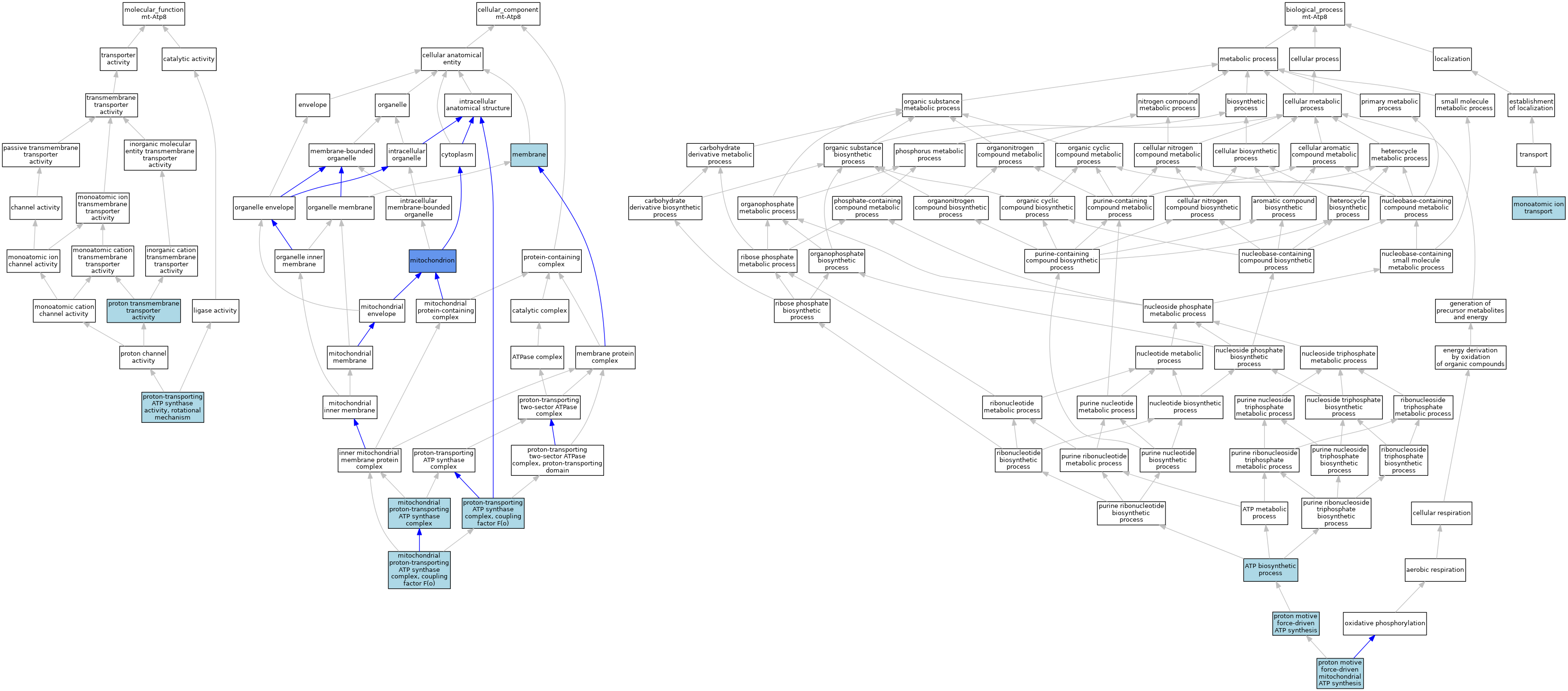Click the highlighted mitochondrion node
Viewport: 1568px width, 691px height.
pyautogui.click(x=431, y=261)
